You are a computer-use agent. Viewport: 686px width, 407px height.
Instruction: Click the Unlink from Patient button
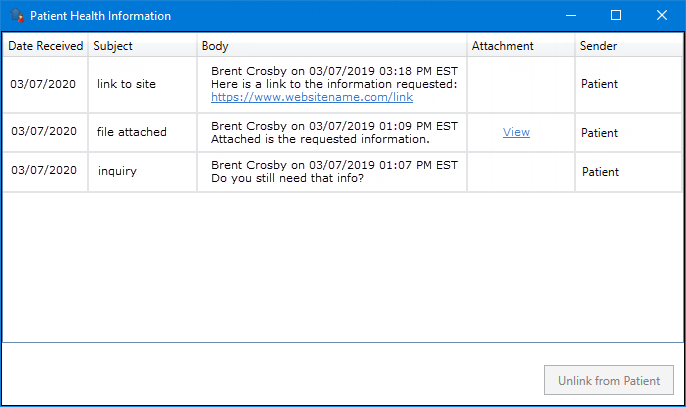609,380
